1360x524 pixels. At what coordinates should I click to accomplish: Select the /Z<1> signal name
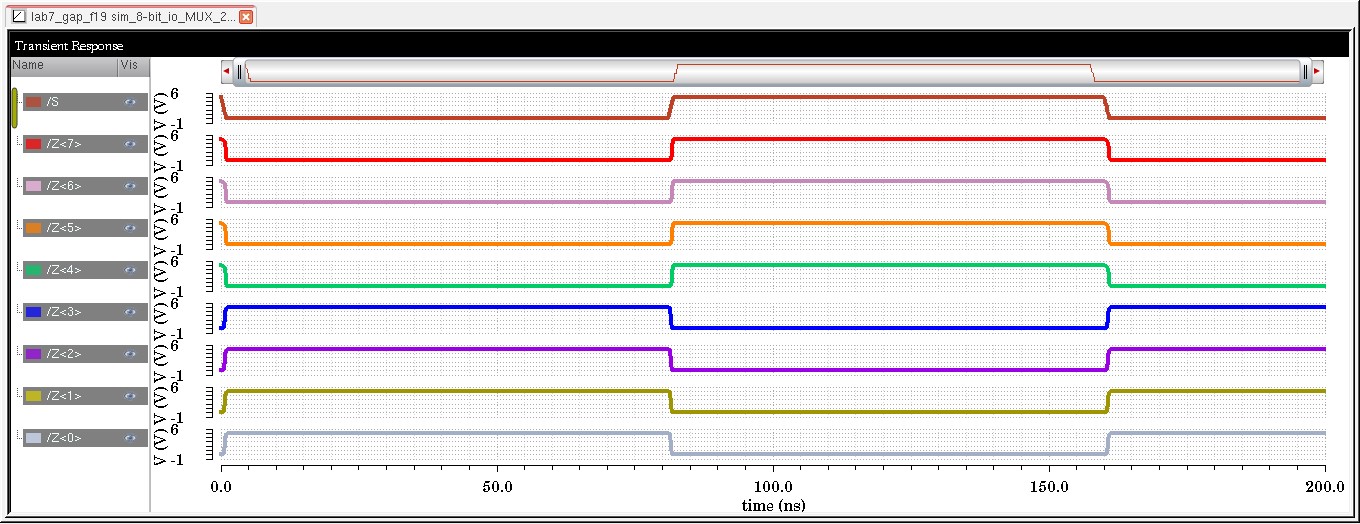[63, 396]
